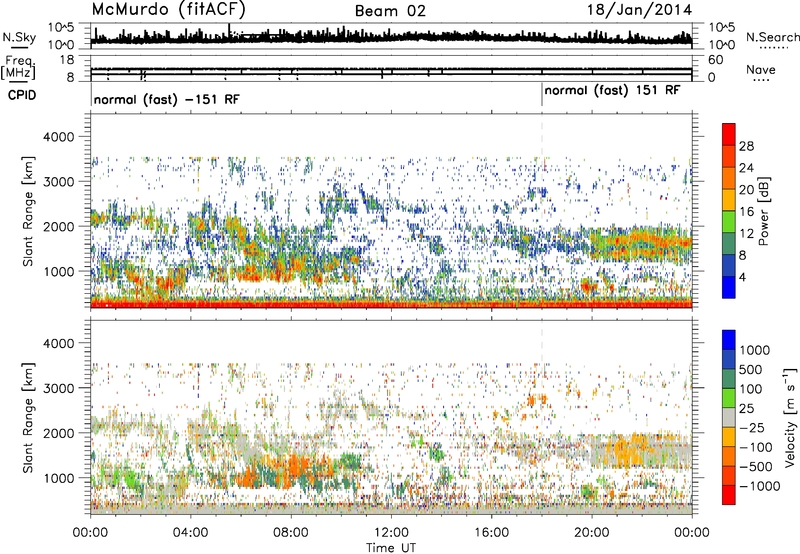Click the "Beam 02" heading

[x=390, y=11]
